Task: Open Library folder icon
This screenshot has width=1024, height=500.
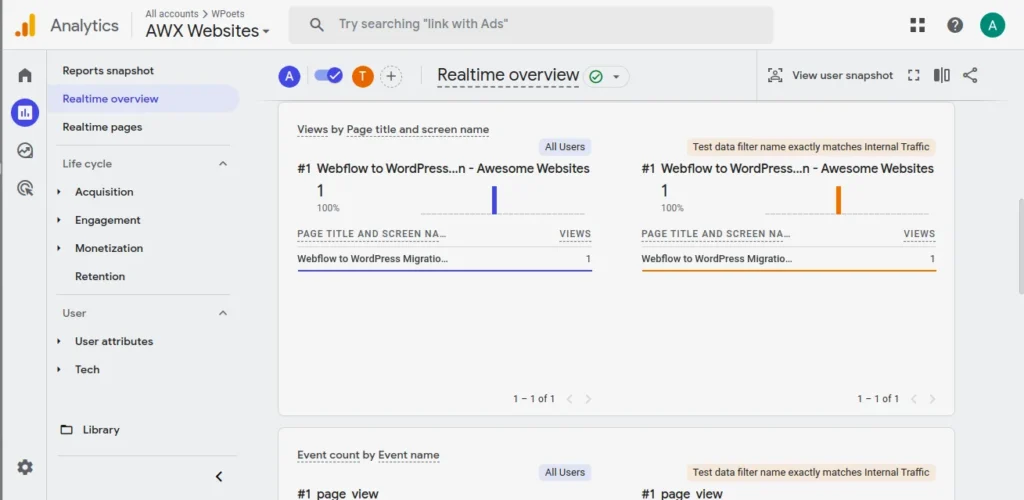Action: pos(67,430)
